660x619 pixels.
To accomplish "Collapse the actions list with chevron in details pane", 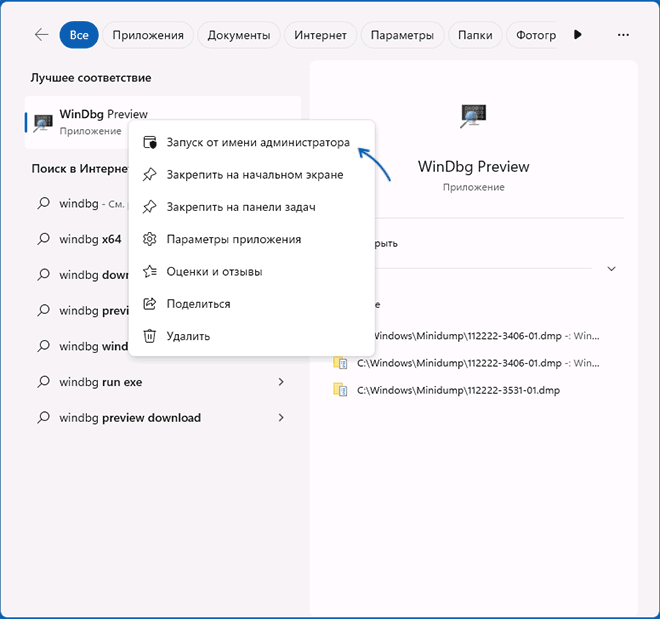I will point(611,269).
